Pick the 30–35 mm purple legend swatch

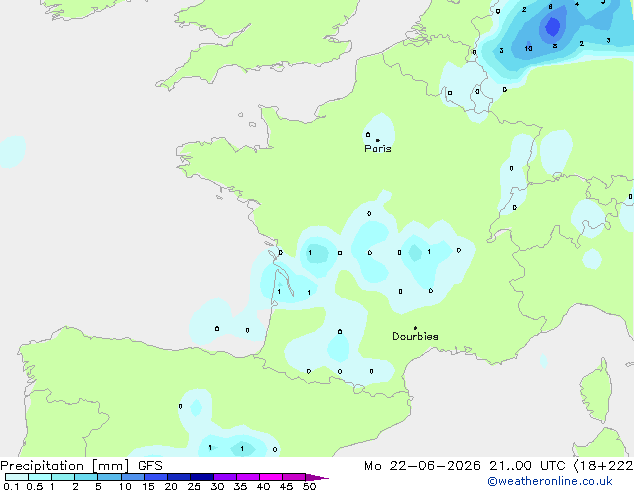(224, 477)
